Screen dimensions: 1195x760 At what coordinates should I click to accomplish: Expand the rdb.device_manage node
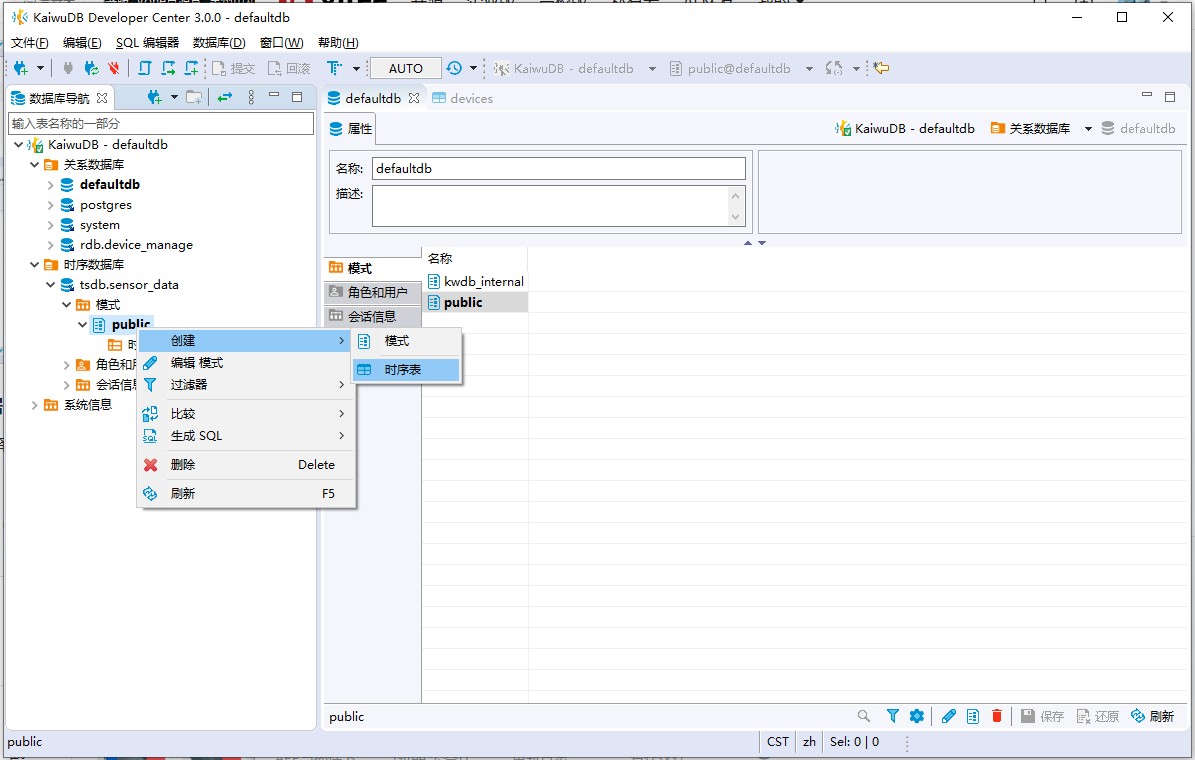(x=50, y=245)
